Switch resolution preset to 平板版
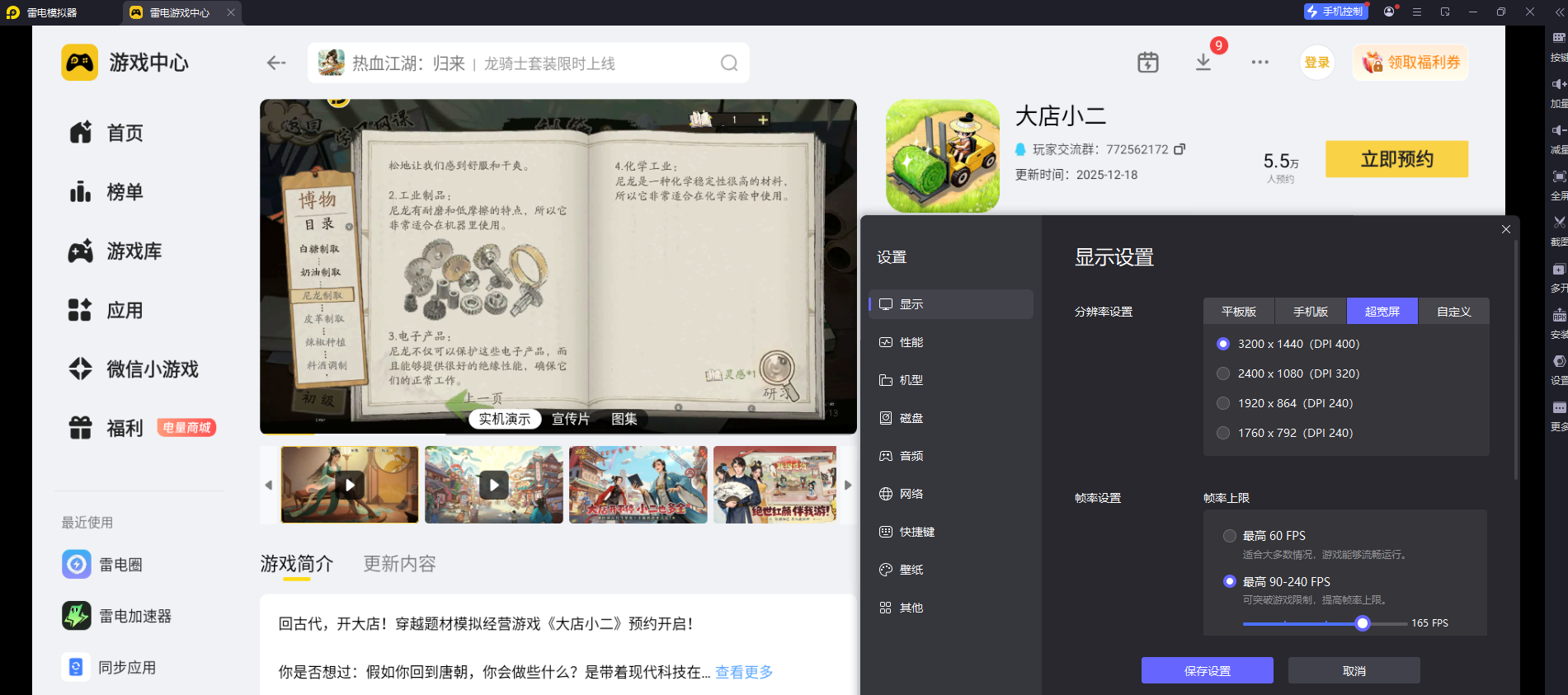Screen dimensions: 1568x695 [1239, 311]
